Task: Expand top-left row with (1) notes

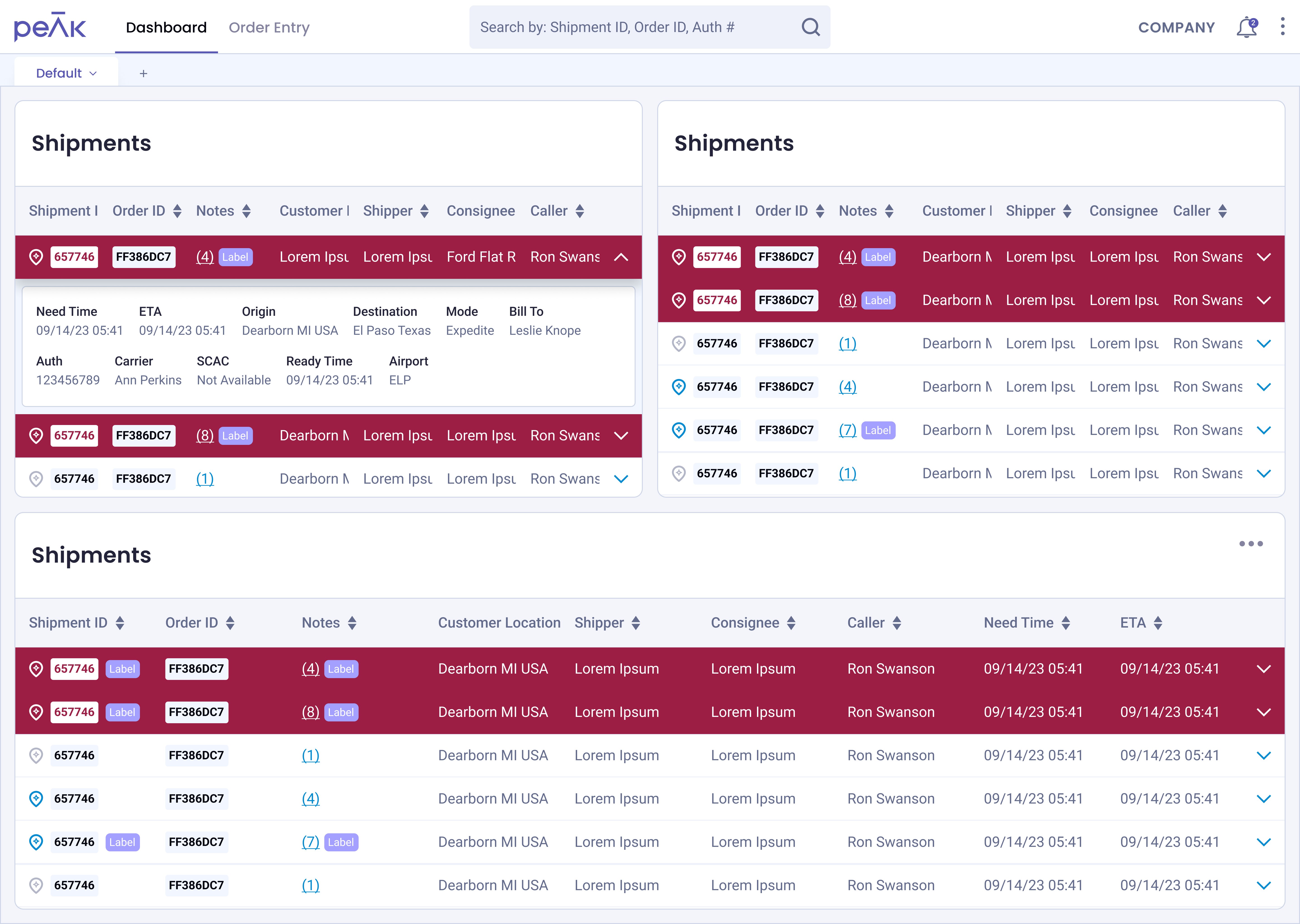Action: tap(621, 479)
